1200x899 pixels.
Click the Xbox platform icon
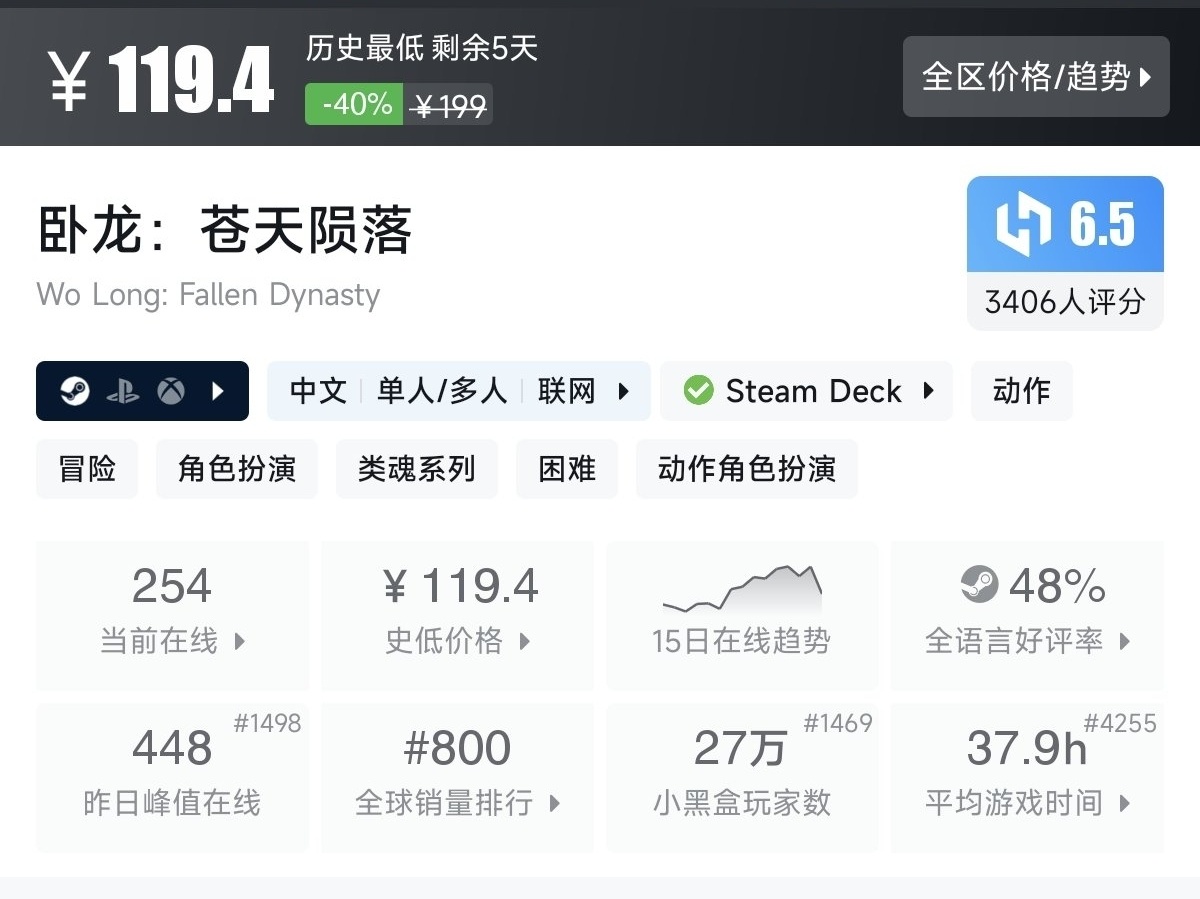click(171, 391)
